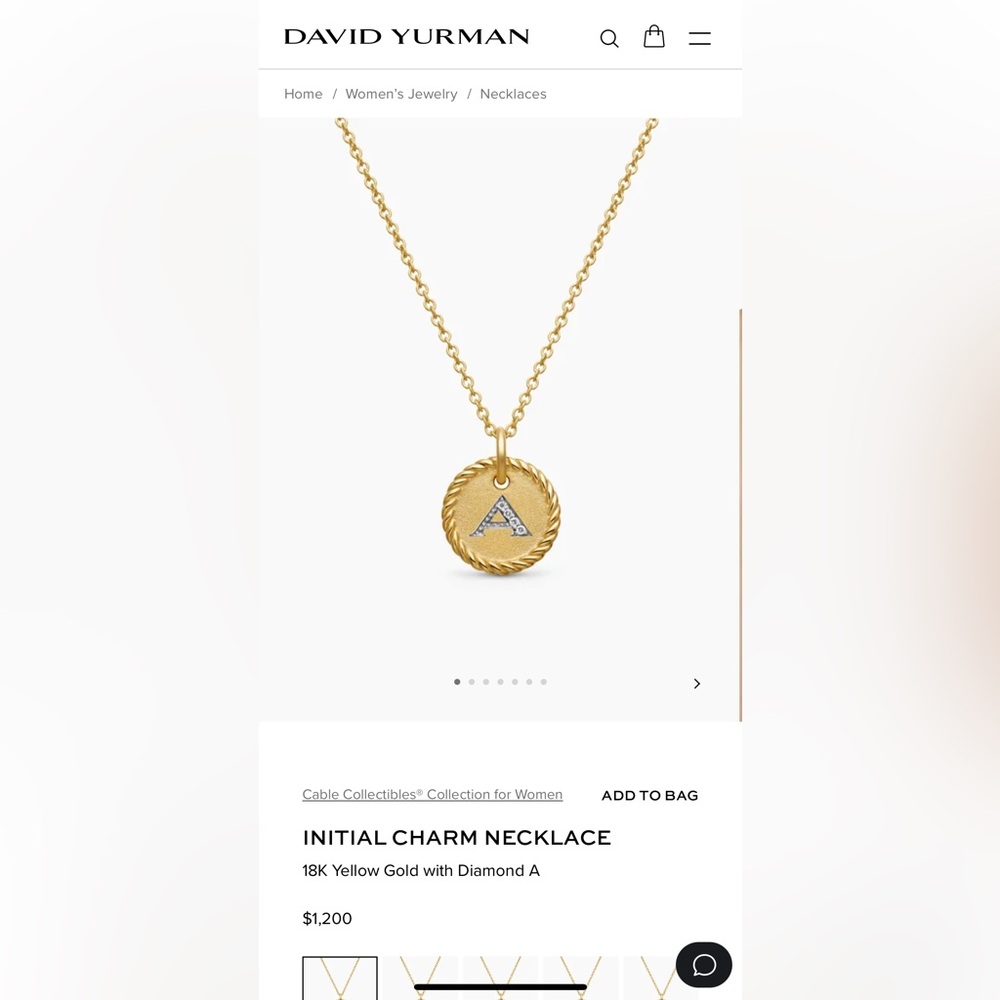Image resolution: width=1000 pixels, height=1000 pixels.
Task: Select fourth carousel pagination dot
Action: click(500, 682)
